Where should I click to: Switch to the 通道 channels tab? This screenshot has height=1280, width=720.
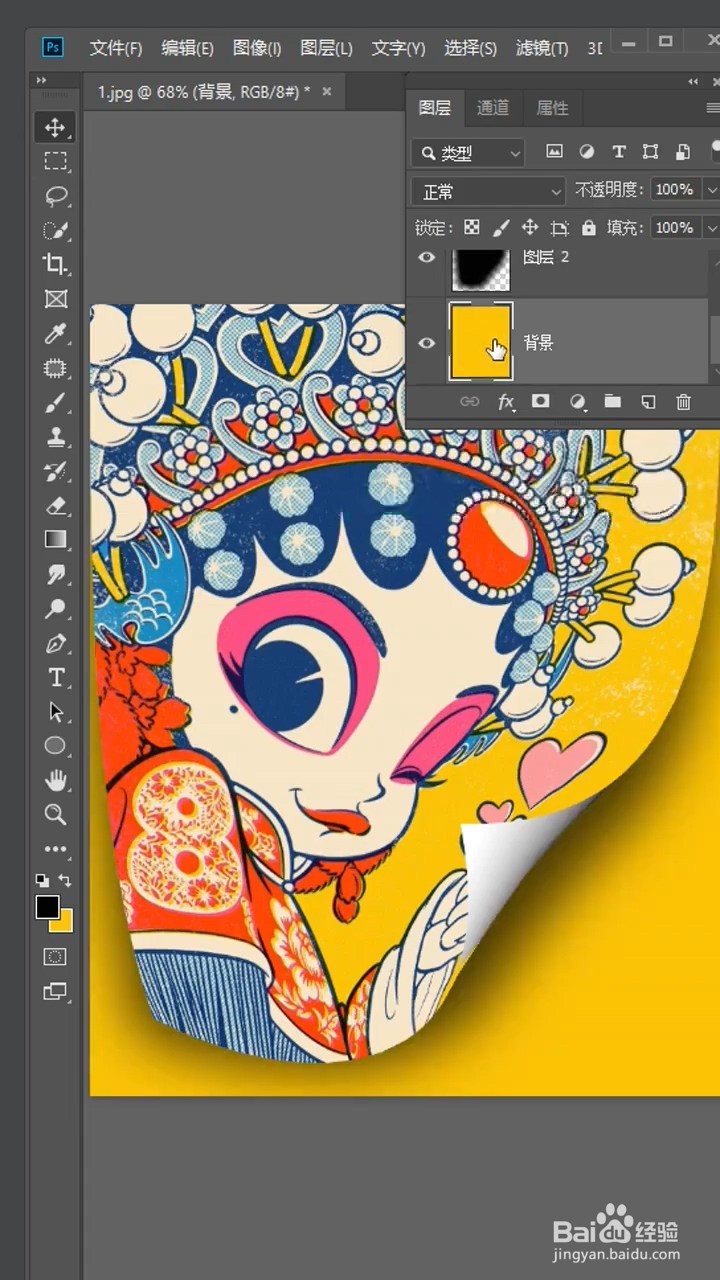493,108
